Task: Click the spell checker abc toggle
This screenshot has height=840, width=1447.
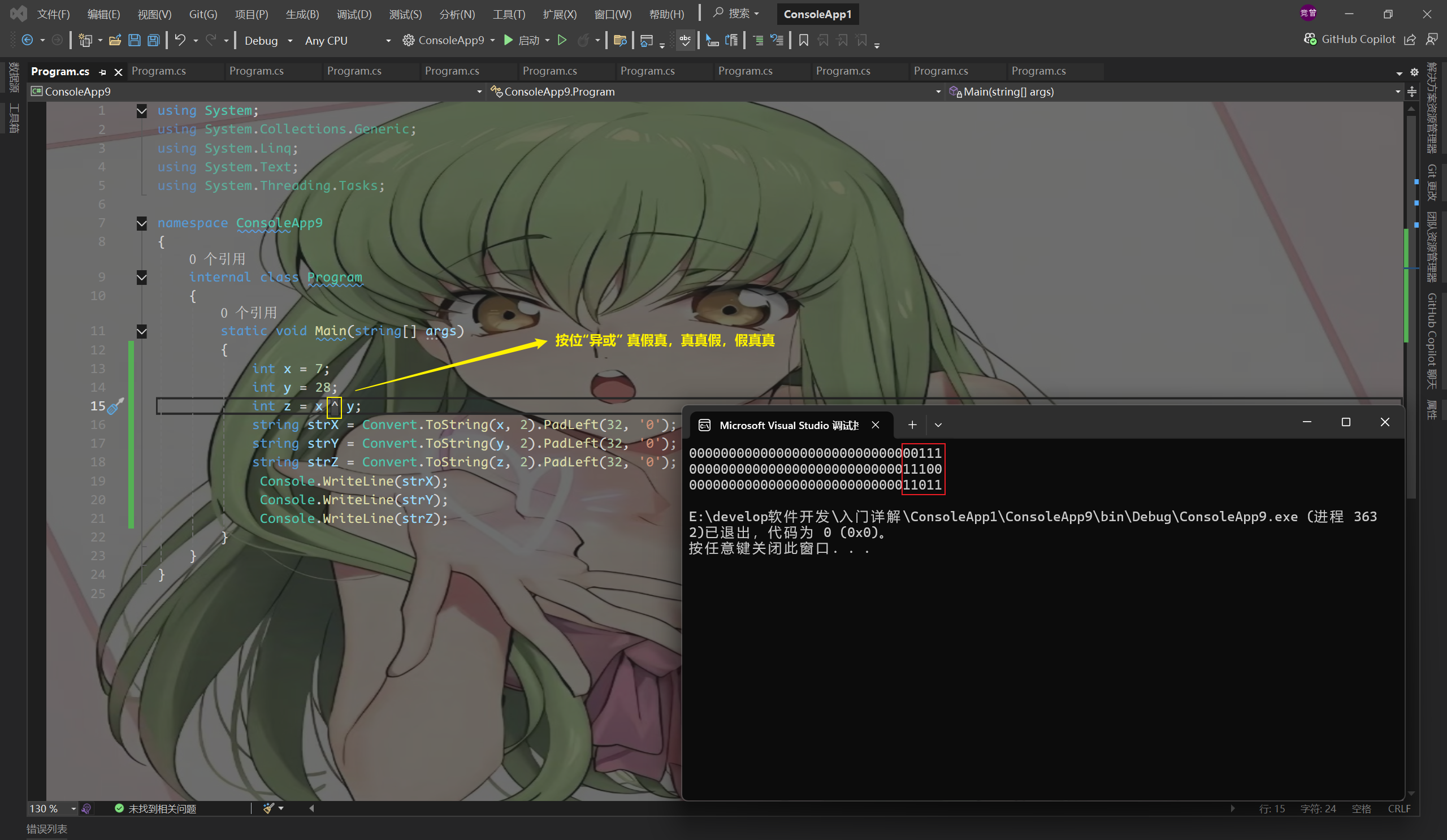Action: [x=685, y=40]
